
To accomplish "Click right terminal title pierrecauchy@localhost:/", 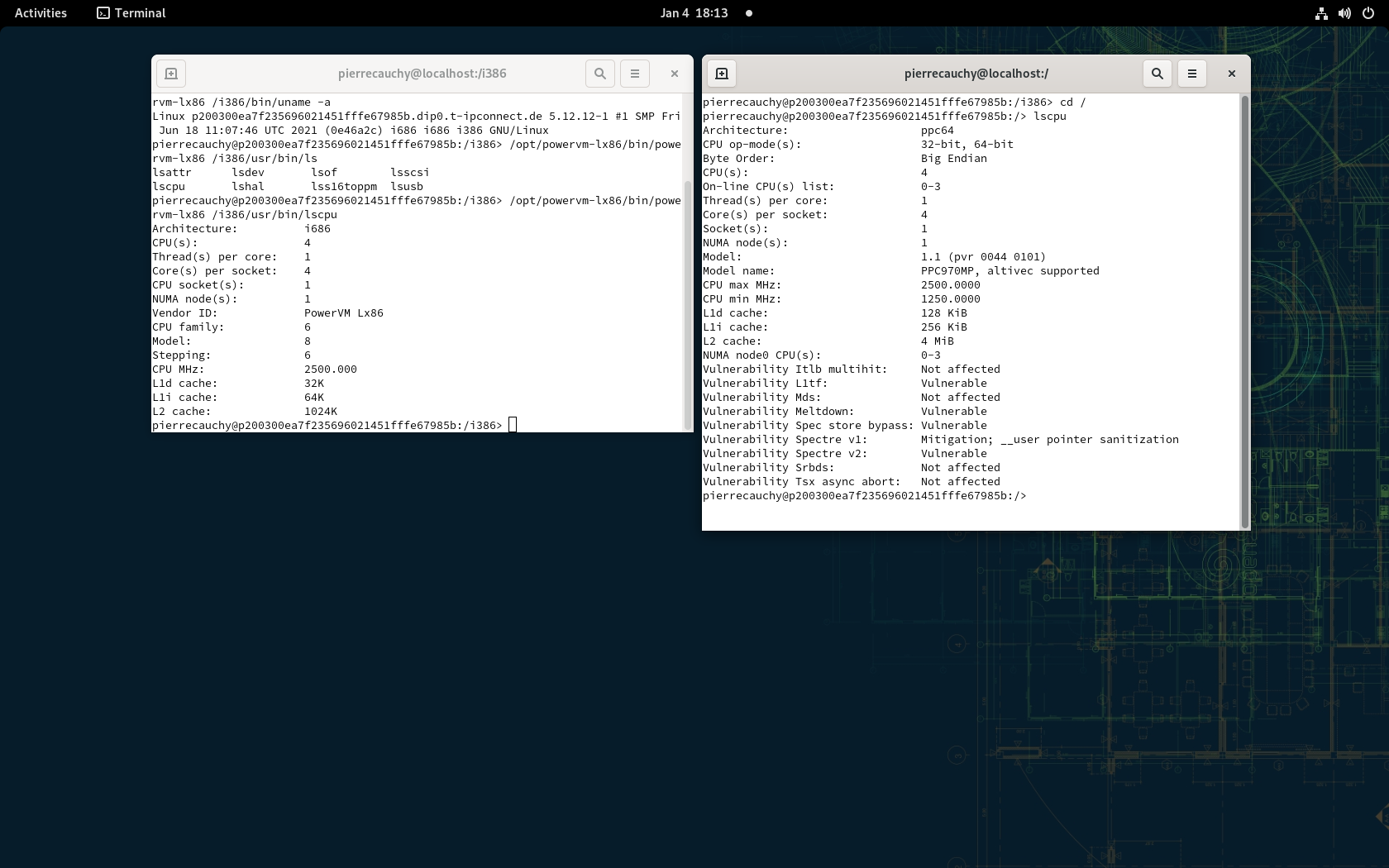I will (976, 74).
